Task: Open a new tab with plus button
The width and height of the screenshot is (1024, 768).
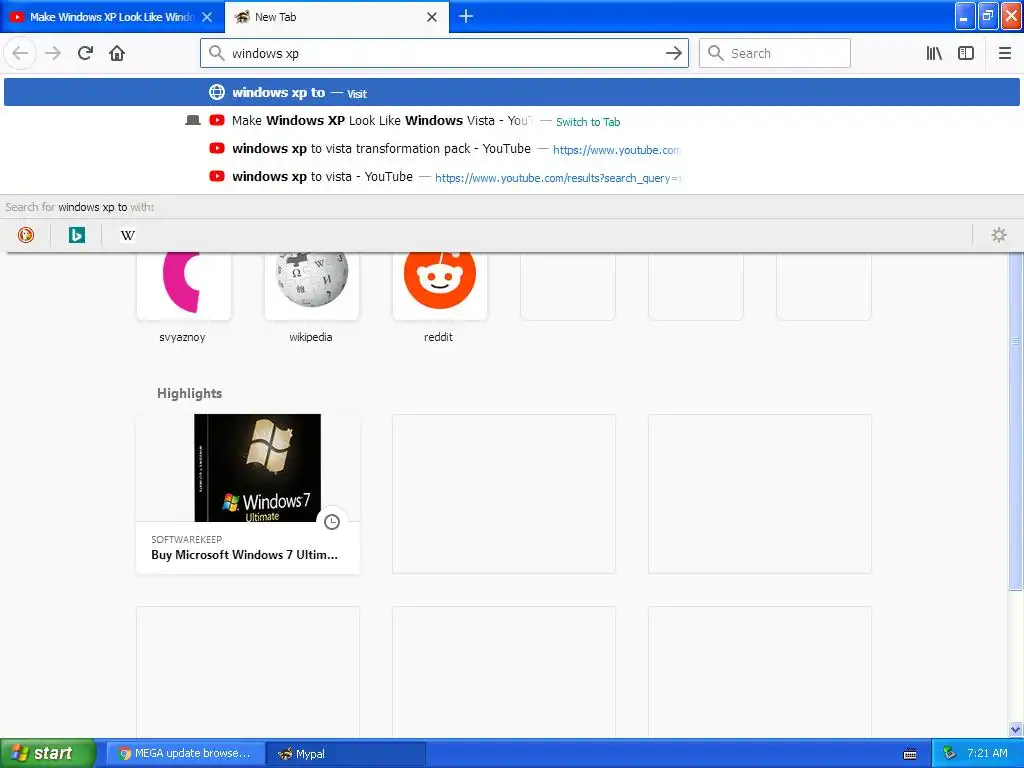Action: pos(466,16)
